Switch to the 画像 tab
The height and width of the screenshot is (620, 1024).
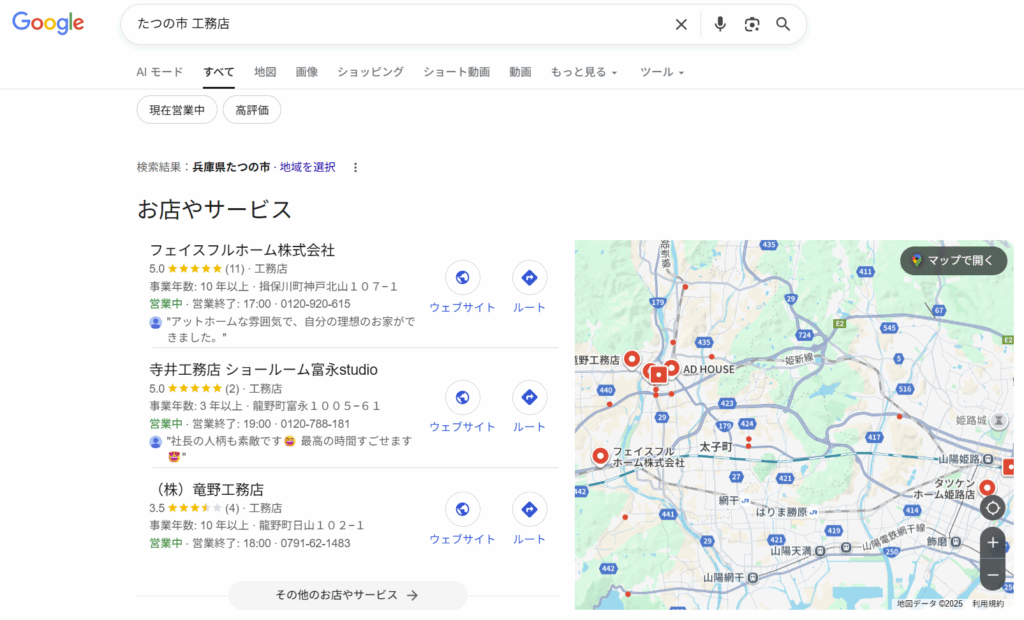[307, 72]
